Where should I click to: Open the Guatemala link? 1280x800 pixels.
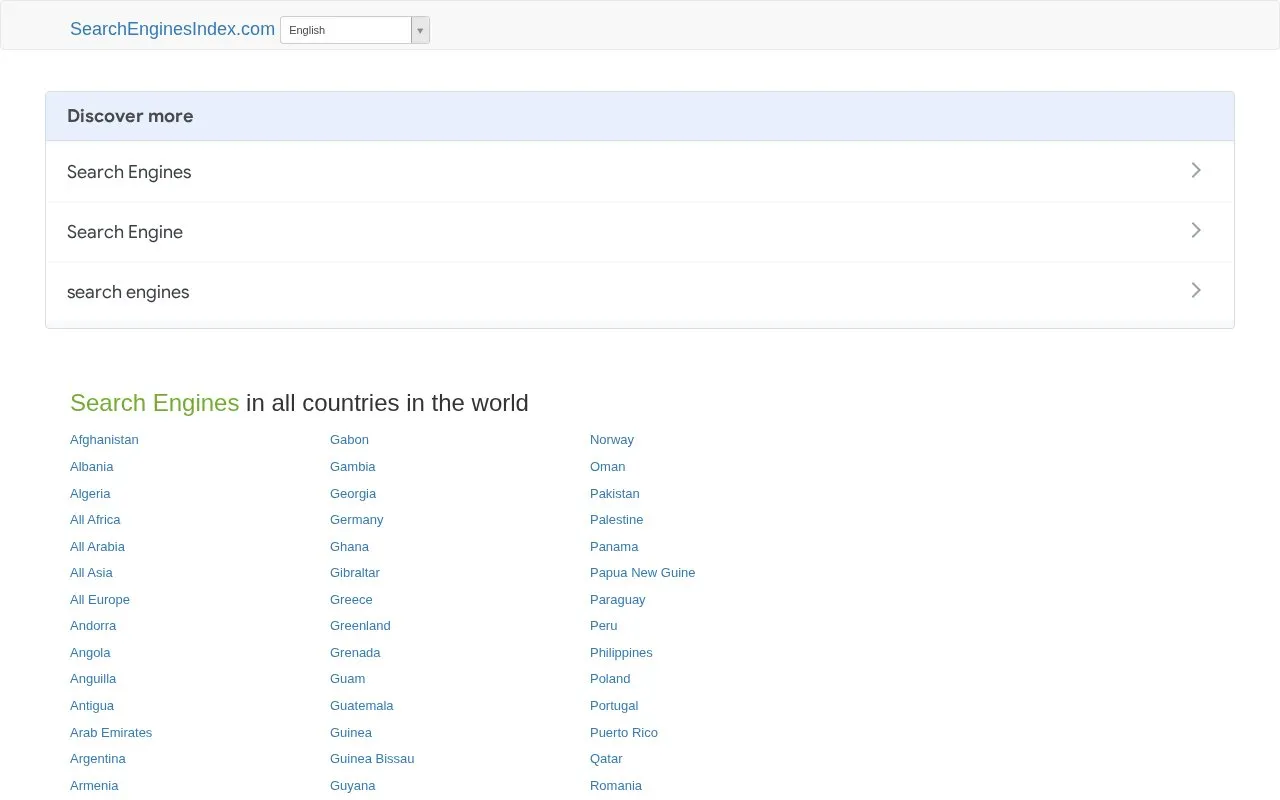[362, 706]
